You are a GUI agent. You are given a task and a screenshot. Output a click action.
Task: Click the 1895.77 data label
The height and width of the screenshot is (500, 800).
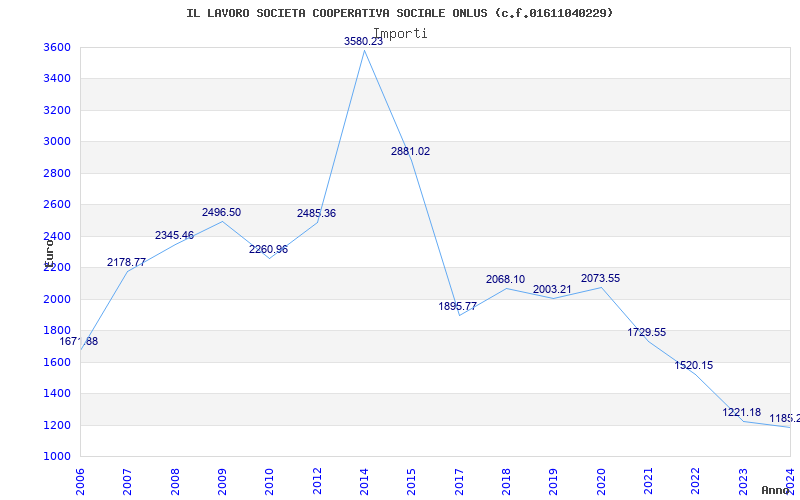(x=458, y=307)
